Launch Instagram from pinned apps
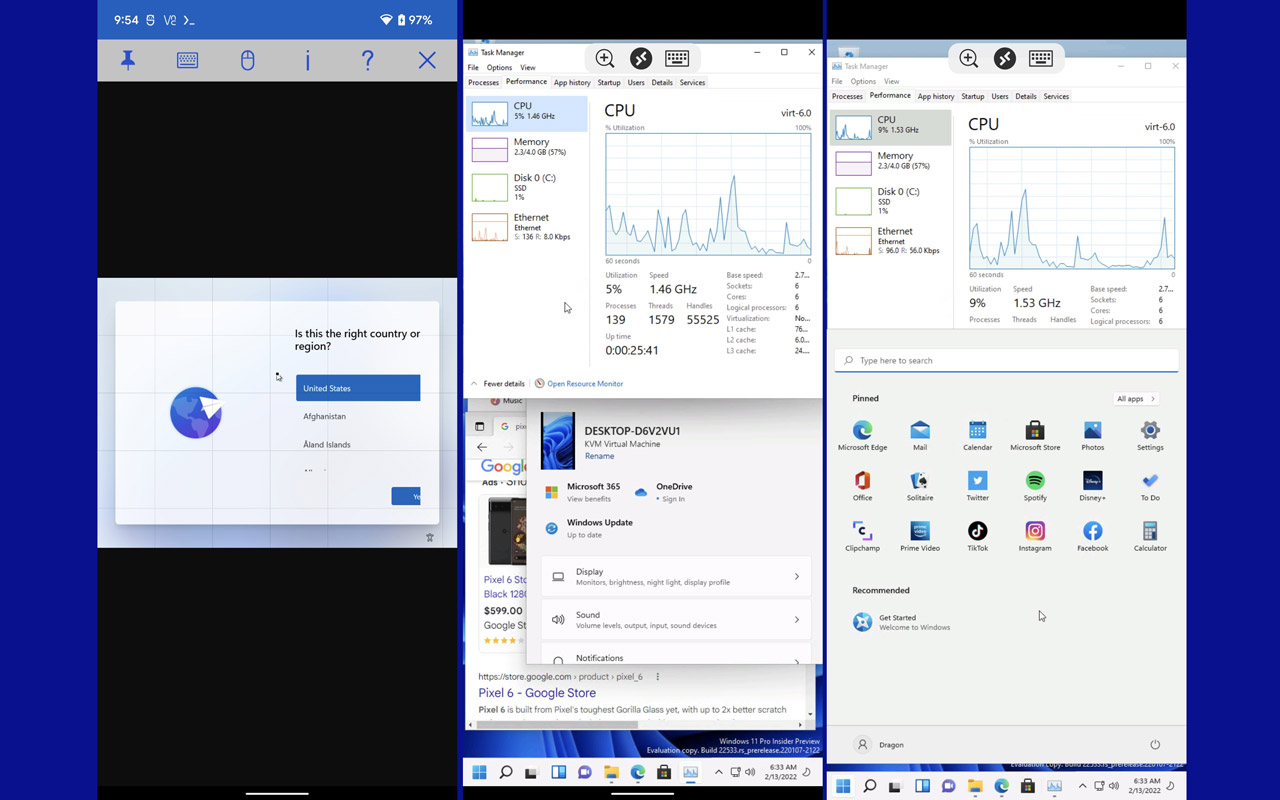The width and height of the screenshot is (1280, 800). [1035, 537]
